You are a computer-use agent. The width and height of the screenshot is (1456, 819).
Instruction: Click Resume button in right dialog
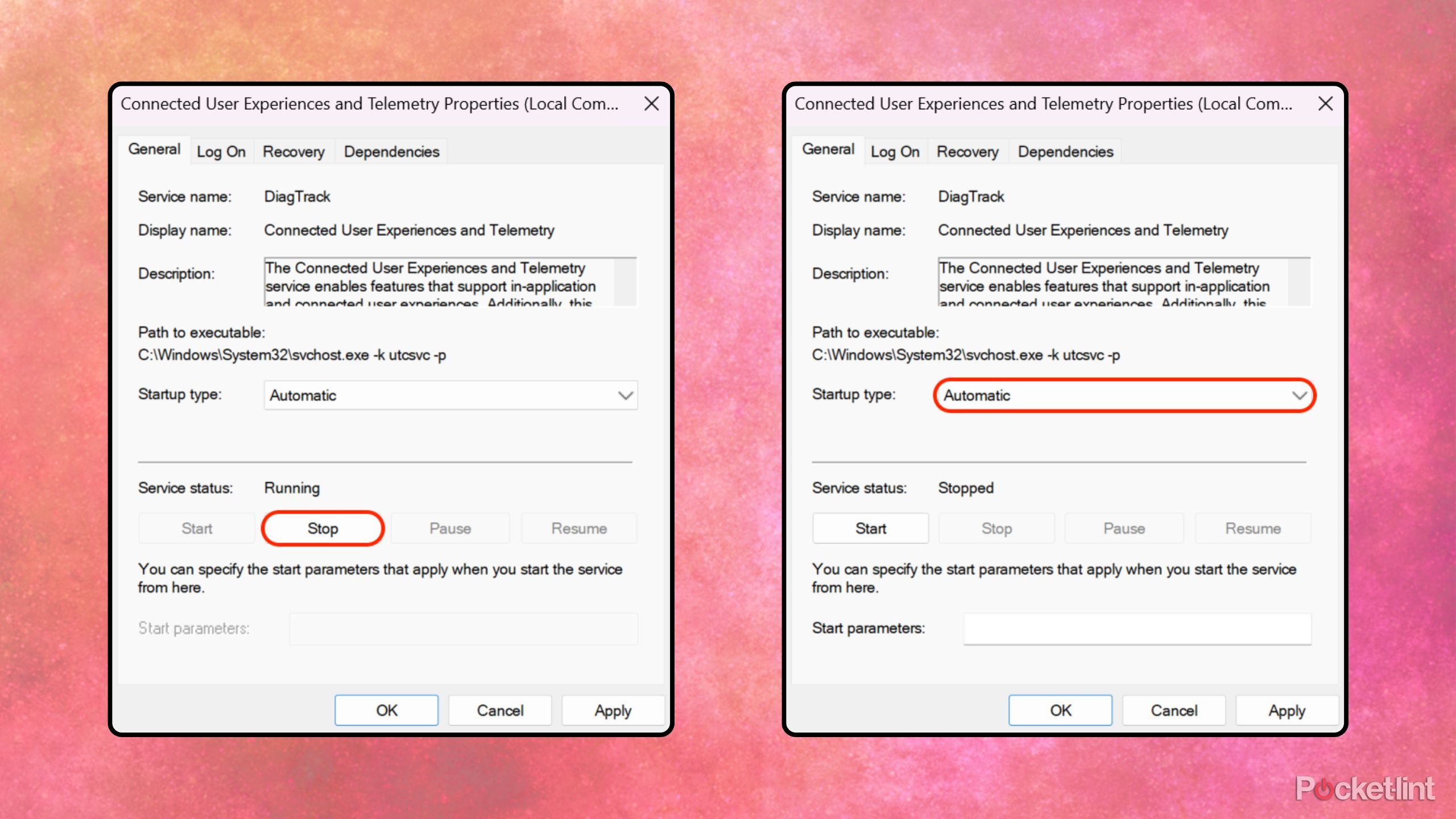1253,528
